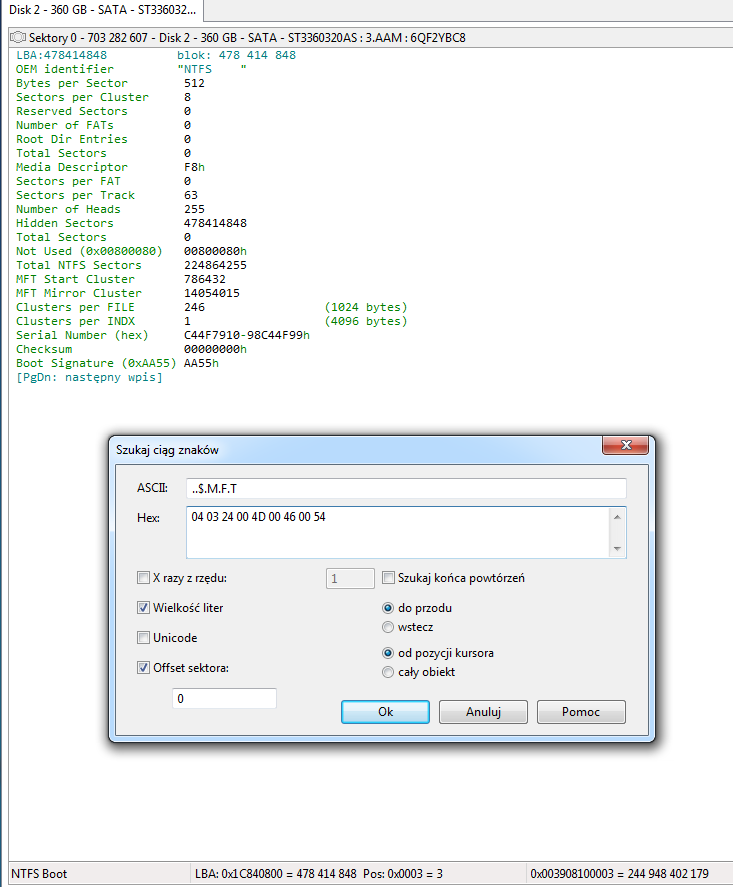Click Media Descriptor value F8h
This screenshot has width=733, height=887.
(194, 167)
